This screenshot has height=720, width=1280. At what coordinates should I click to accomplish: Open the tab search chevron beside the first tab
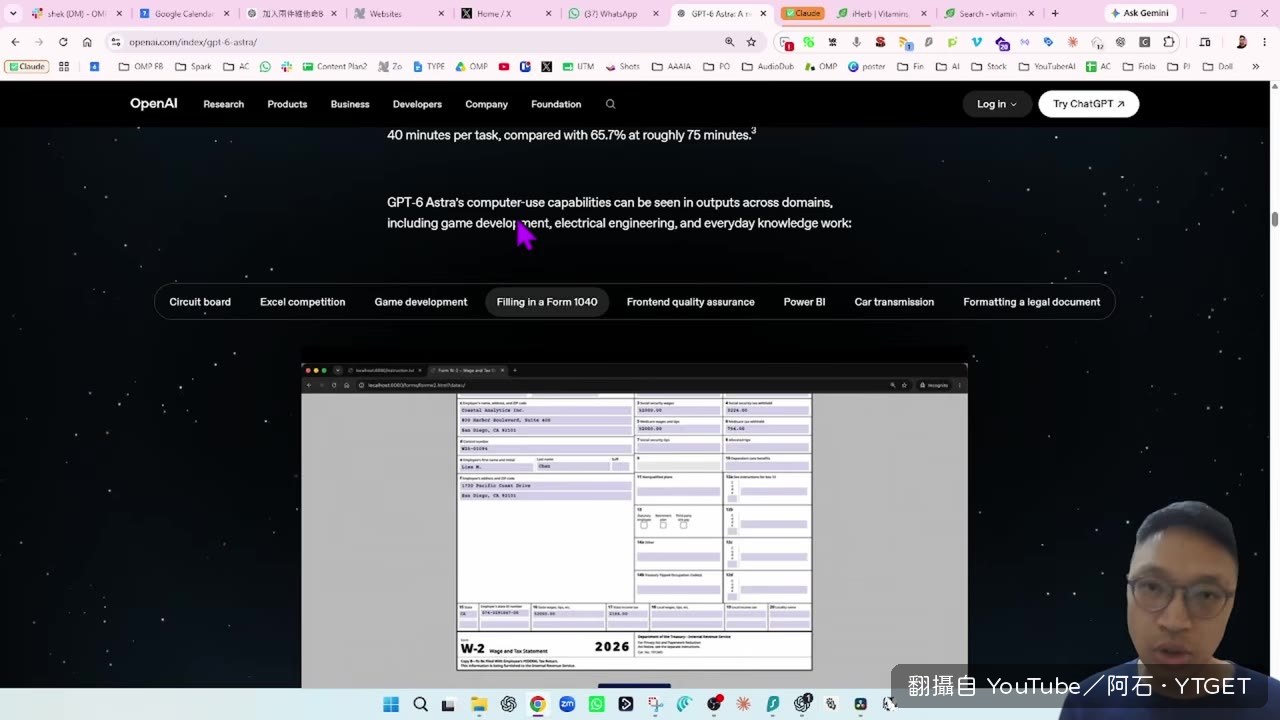click(x=13, y=14)
